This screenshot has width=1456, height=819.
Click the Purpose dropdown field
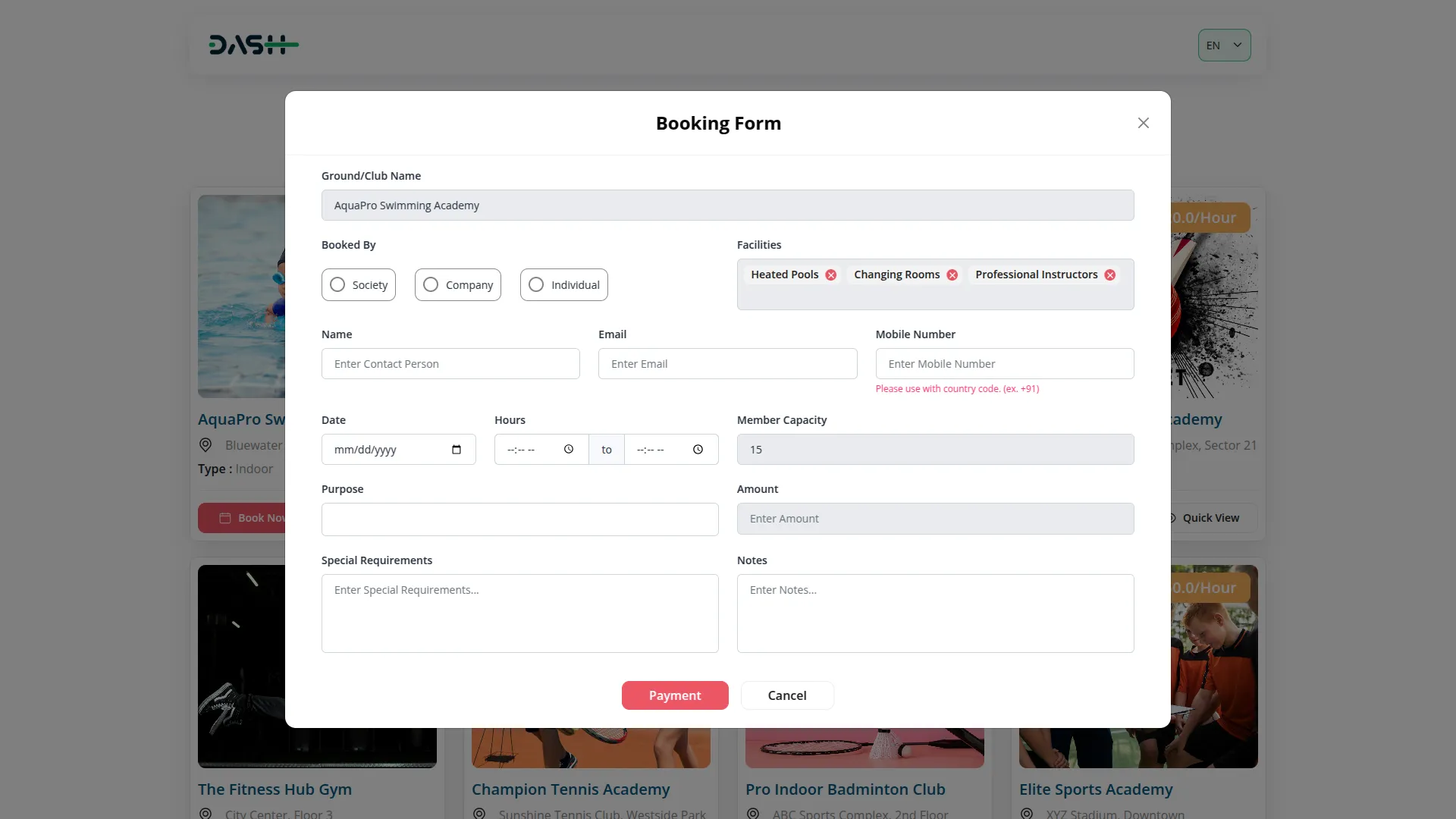[519, 519]
